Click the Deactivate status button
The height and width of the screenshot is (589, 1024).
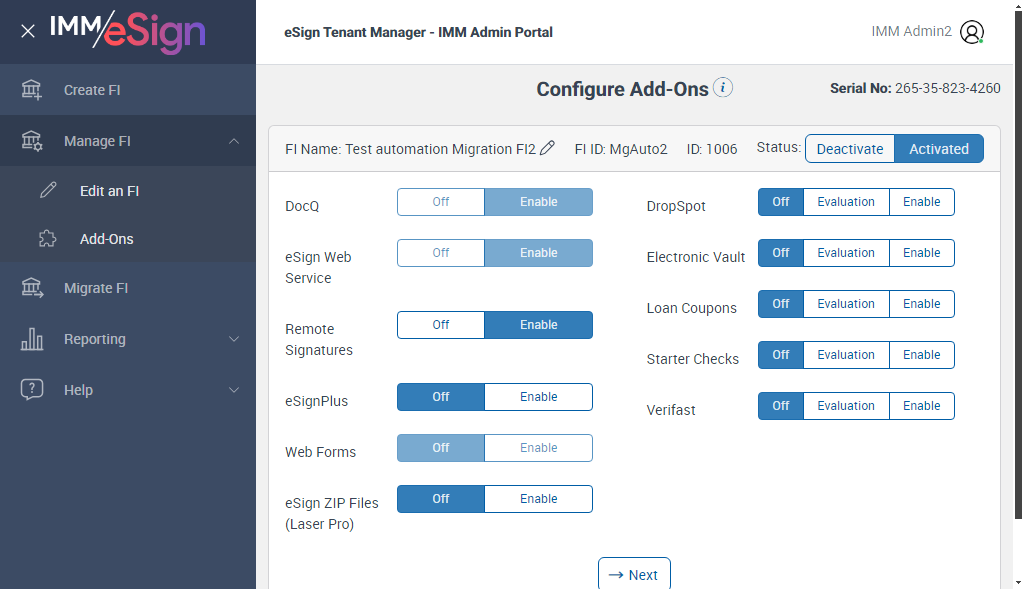(x=849, y=149)
